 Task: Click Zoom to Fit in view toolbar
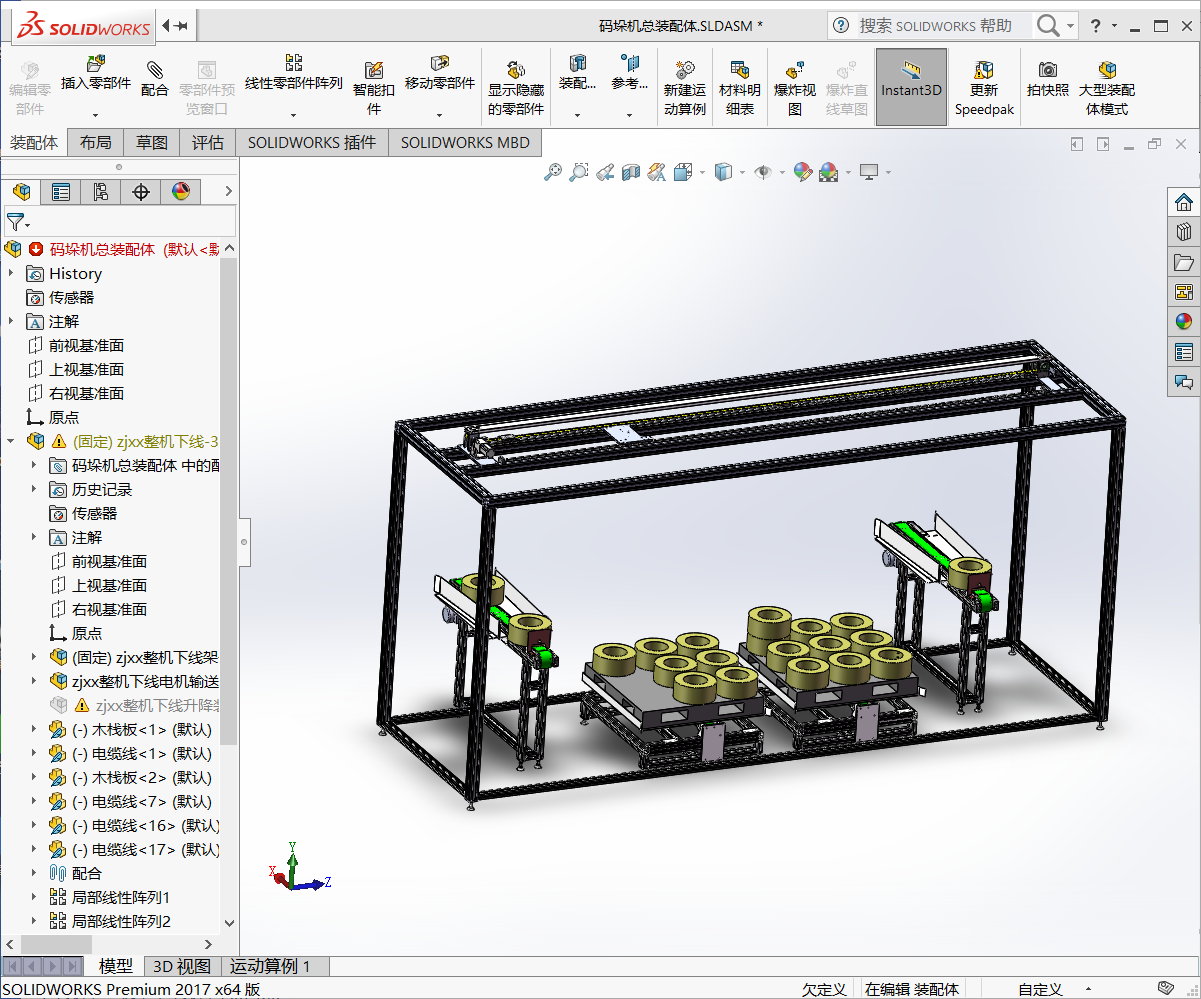(553, 173)
